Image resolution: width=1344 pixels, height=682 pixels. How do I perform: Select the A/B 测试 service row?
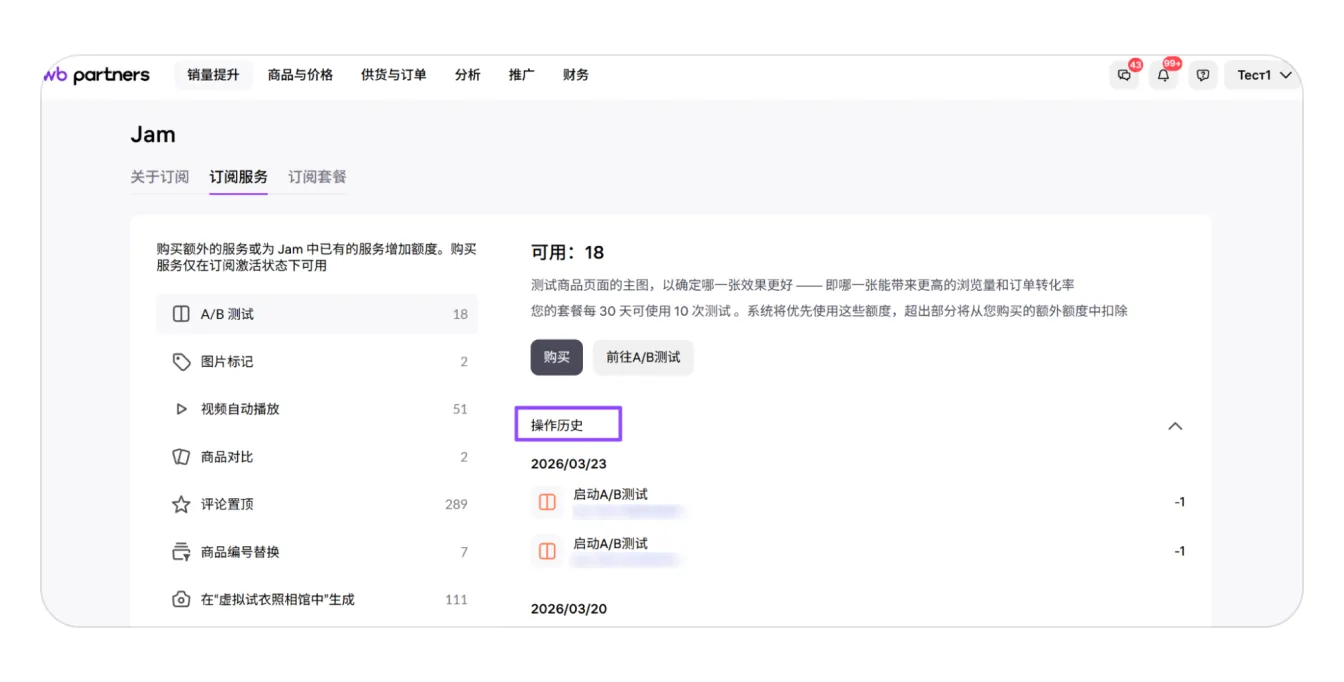[x=317, y=314]
